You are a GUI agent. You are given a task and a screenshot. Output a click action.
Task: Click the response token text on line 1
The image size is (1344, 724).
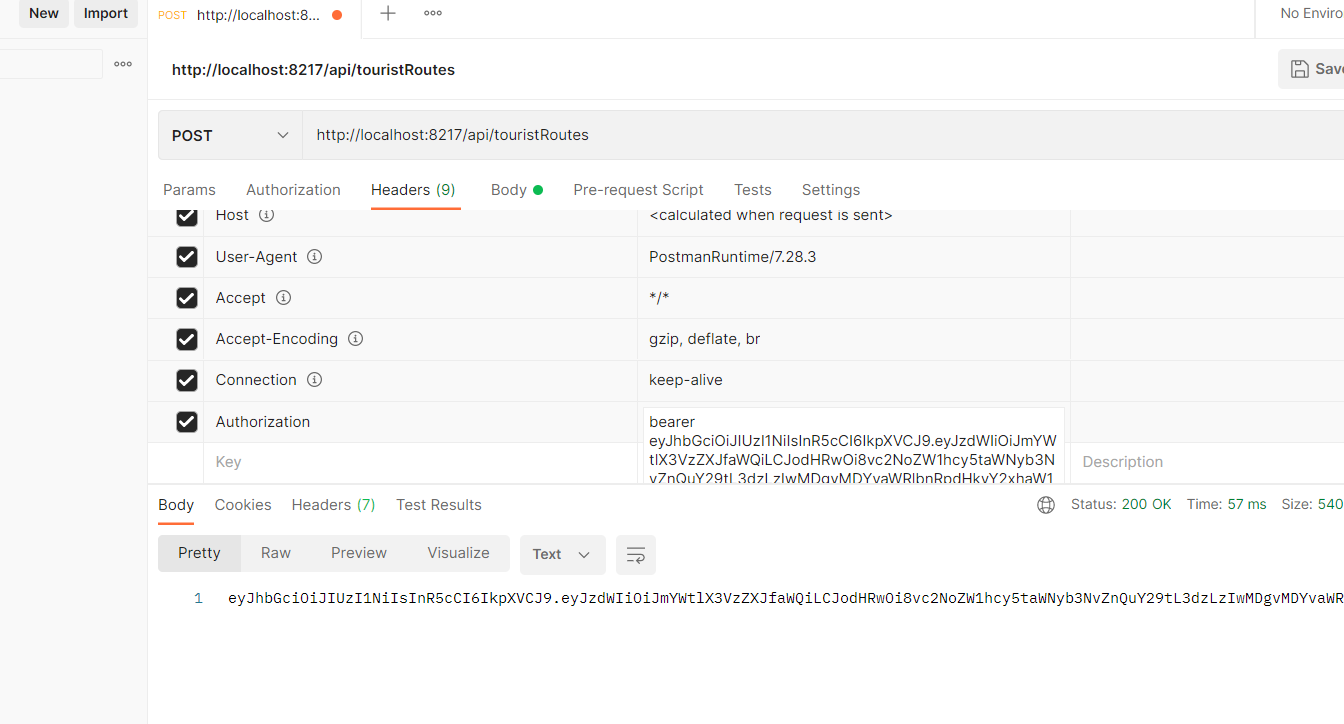[x=785, y=598]
